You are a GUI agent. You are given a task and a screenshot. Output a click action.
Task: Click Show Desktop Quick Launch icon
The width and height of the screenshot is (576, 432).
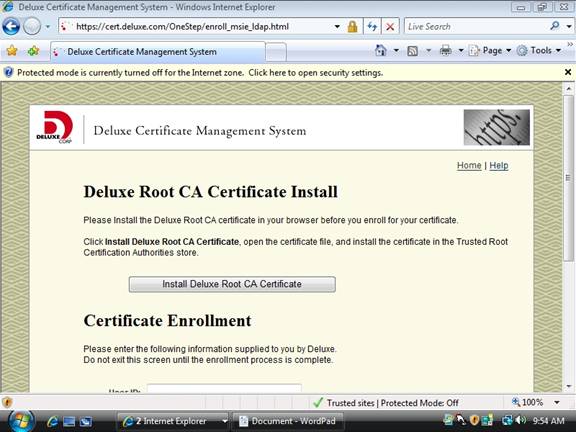point(69,421)
